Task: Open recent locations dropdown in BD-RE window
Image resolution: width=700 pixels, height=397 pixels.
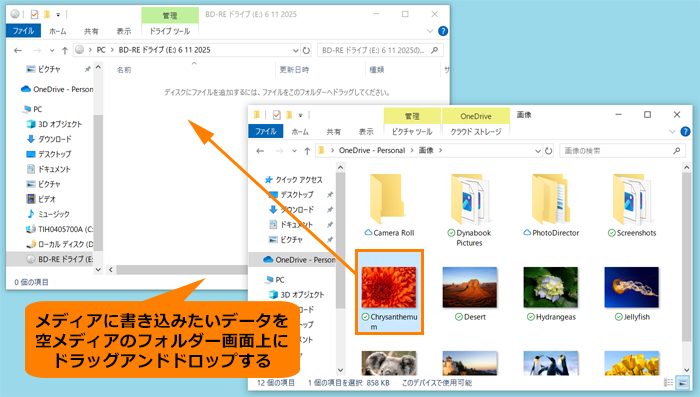Action: tap(52, 50)
